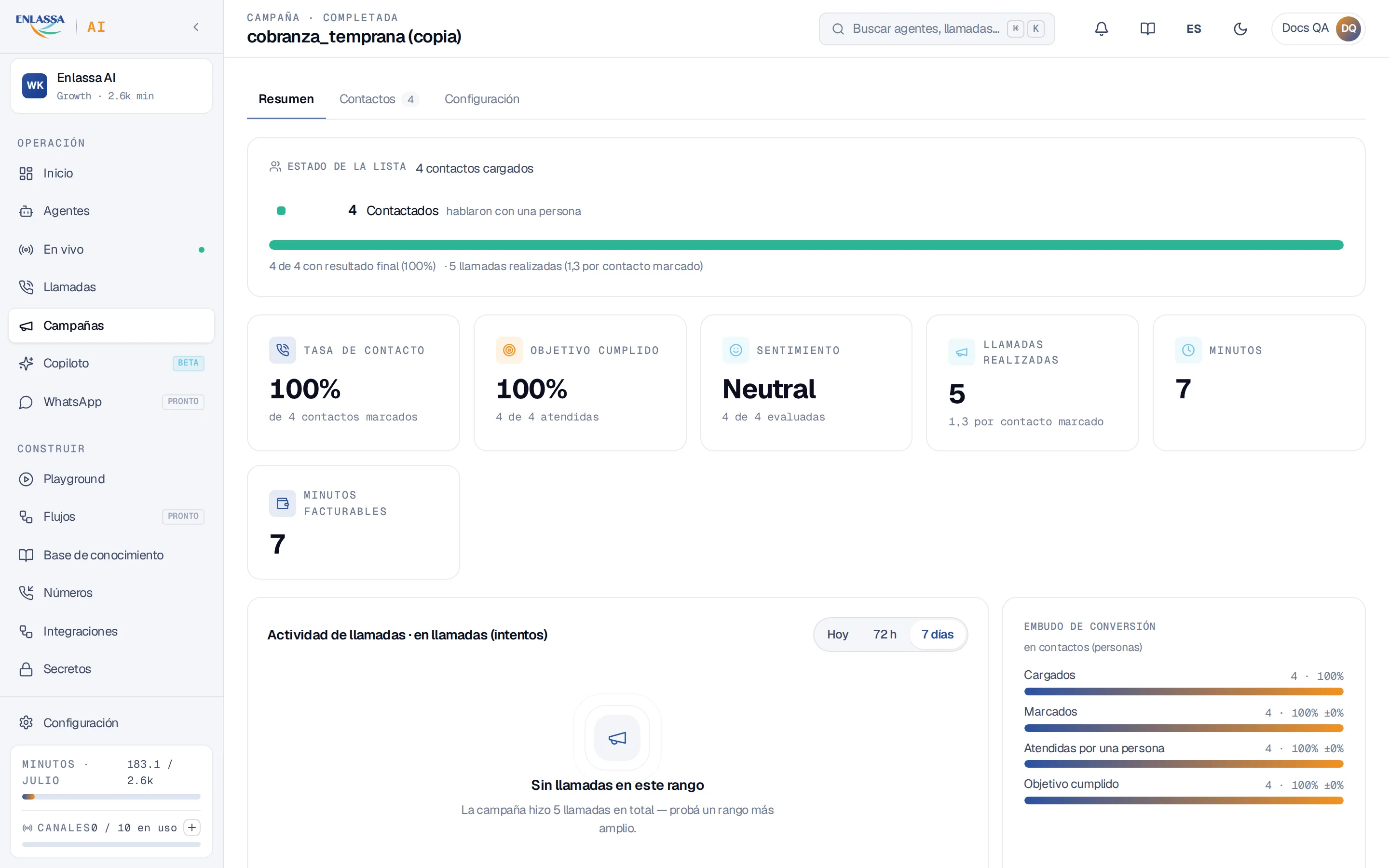Open Flujos sidebar item

point(111,516)
